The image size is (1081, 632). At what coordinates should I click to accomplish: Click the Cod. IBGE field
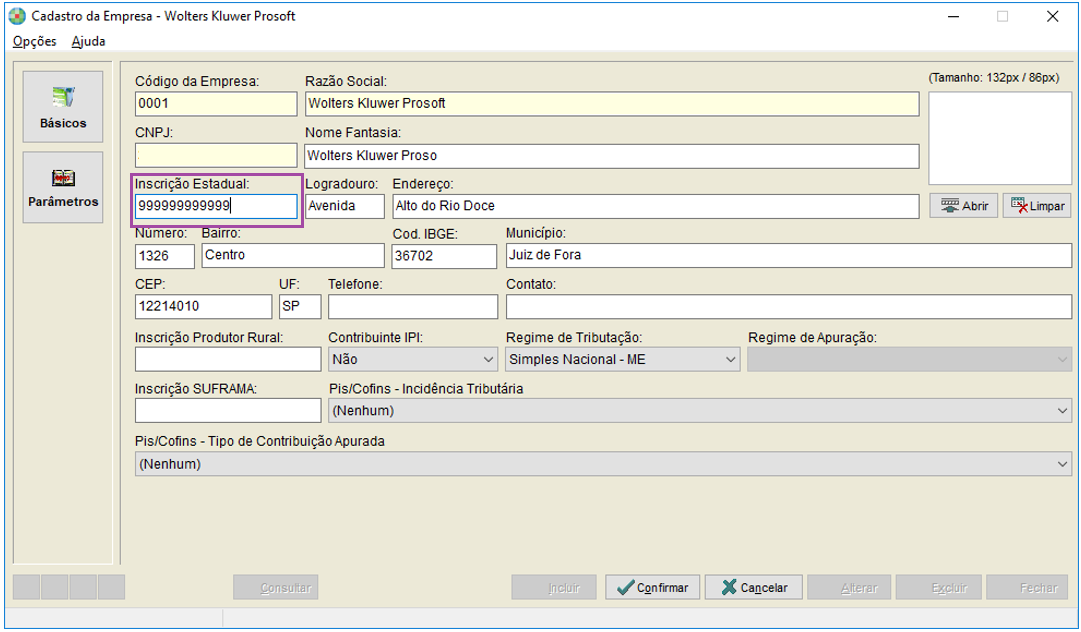444,256
